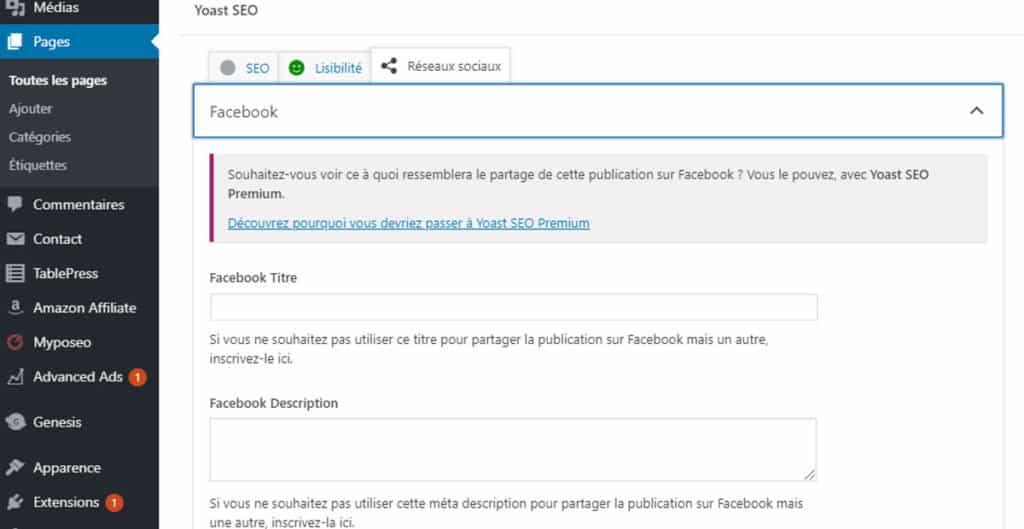Open the TablePress menu
This screenshot has width=1024, height=529.
click(79, 273)
